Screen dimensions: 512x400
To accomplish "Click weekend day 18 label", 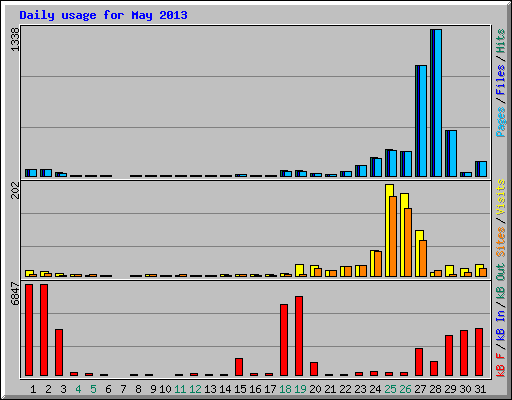I will pyautogui.click(x=285, y=389).
